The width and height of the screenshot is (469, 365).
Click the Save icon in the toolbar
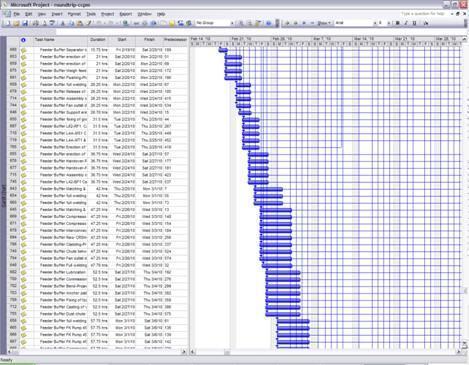pyautogui.click(x=25, y=23)
